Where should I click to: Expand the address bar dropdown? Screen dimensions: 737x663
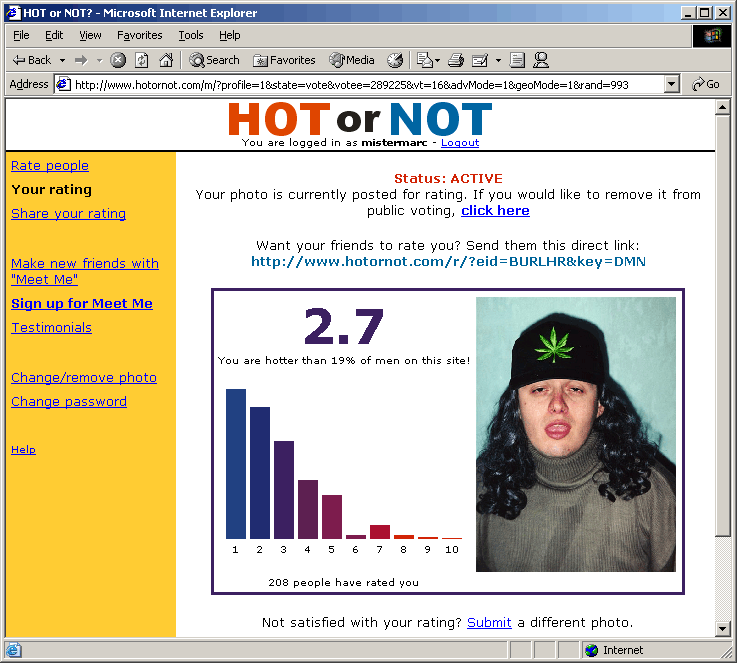coord(672,85)
